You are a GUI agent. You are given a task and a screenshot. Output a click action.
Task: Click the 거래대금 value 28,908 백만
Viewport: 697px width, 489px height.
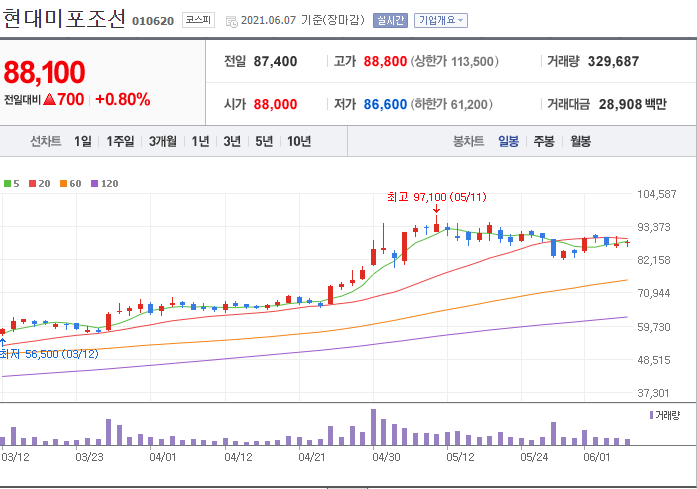633,104
